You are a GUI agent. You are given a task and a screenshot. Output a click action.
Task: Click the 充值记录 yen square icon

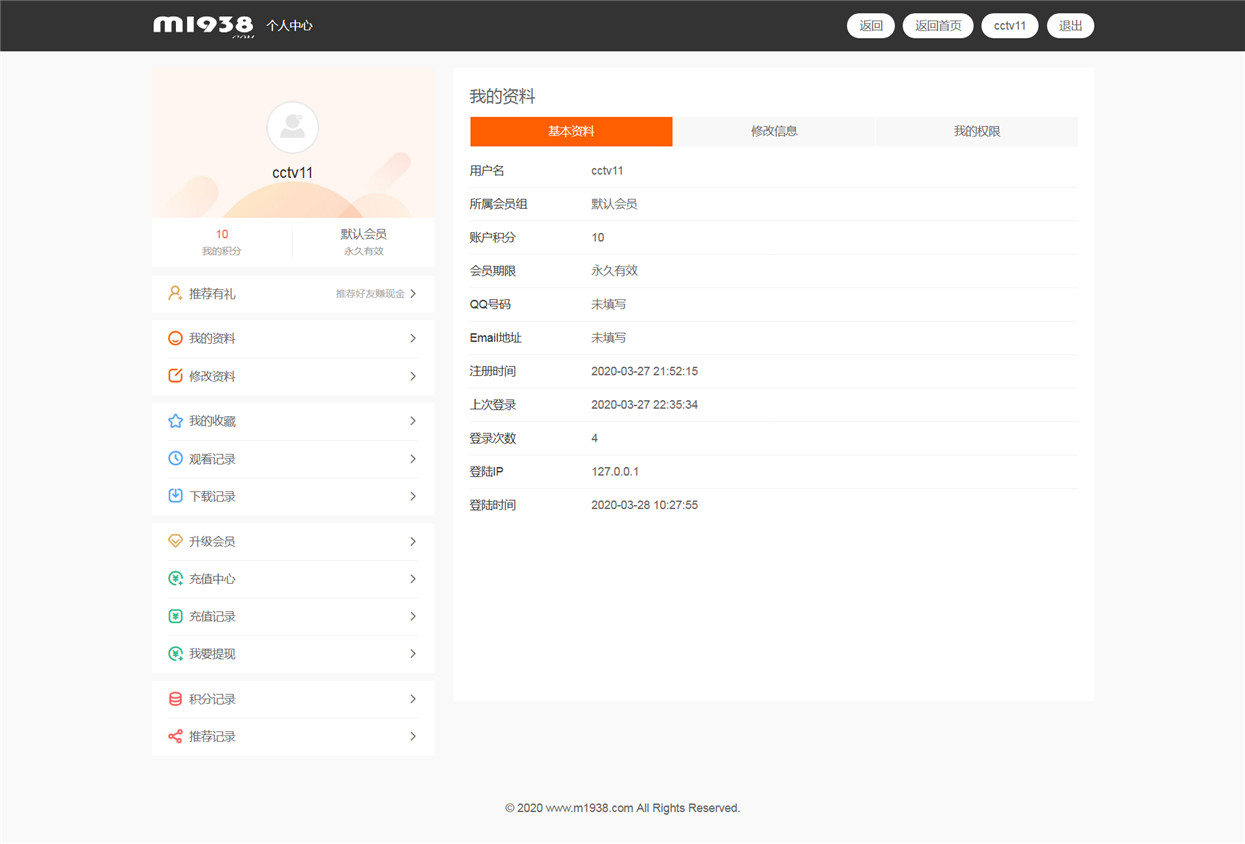[175, 616]
